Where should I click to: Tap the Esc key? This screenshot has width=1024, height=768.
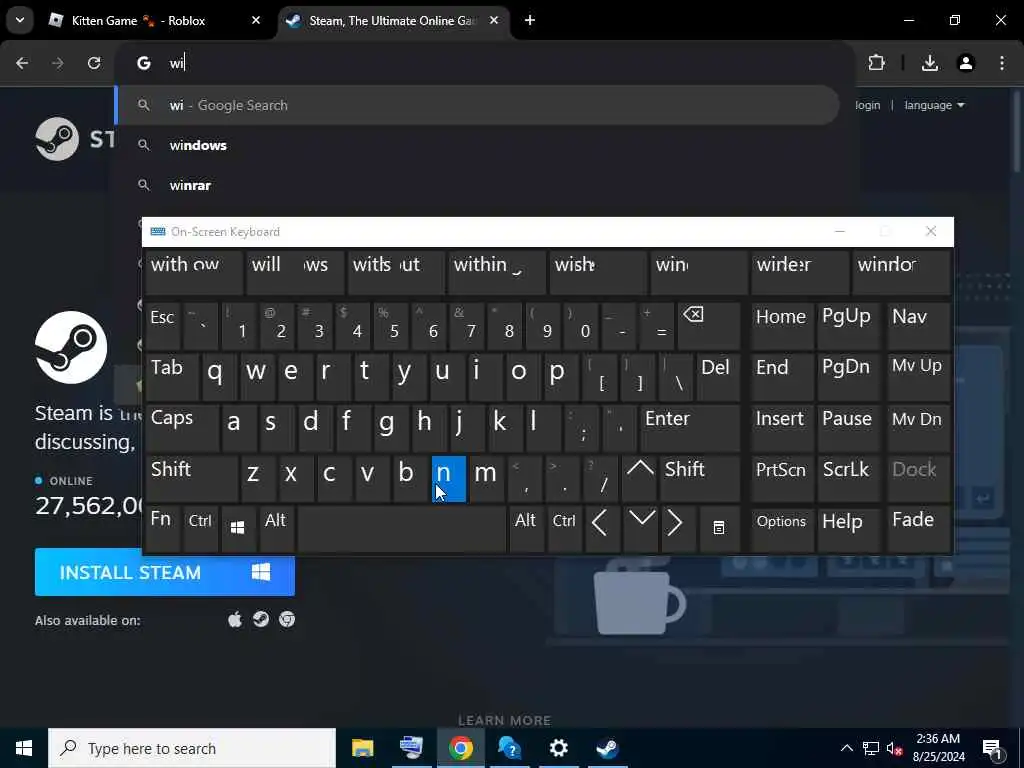click(x=163, y=325)
